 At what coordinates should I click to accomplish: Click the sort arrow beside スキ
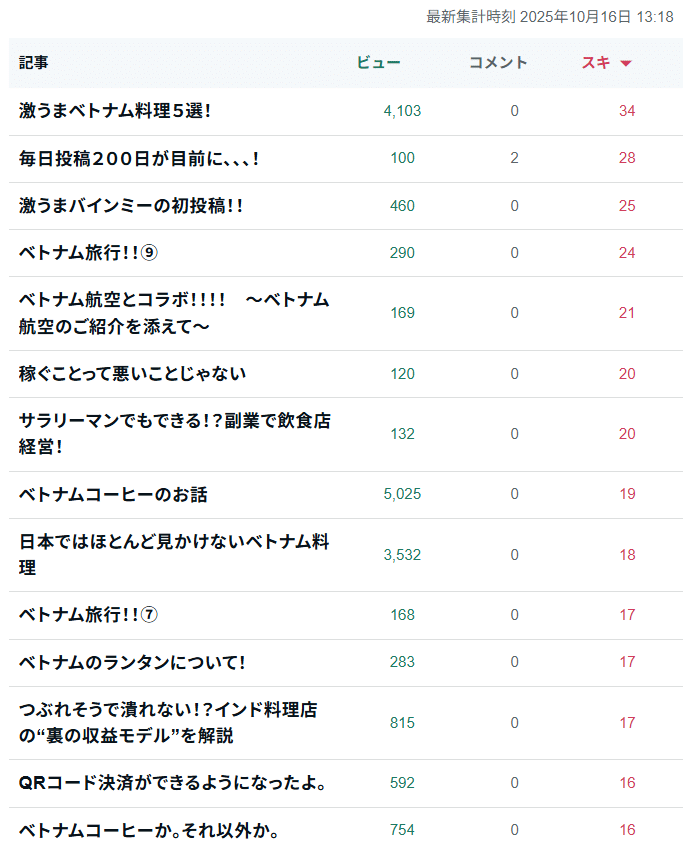tap(626, 64)
